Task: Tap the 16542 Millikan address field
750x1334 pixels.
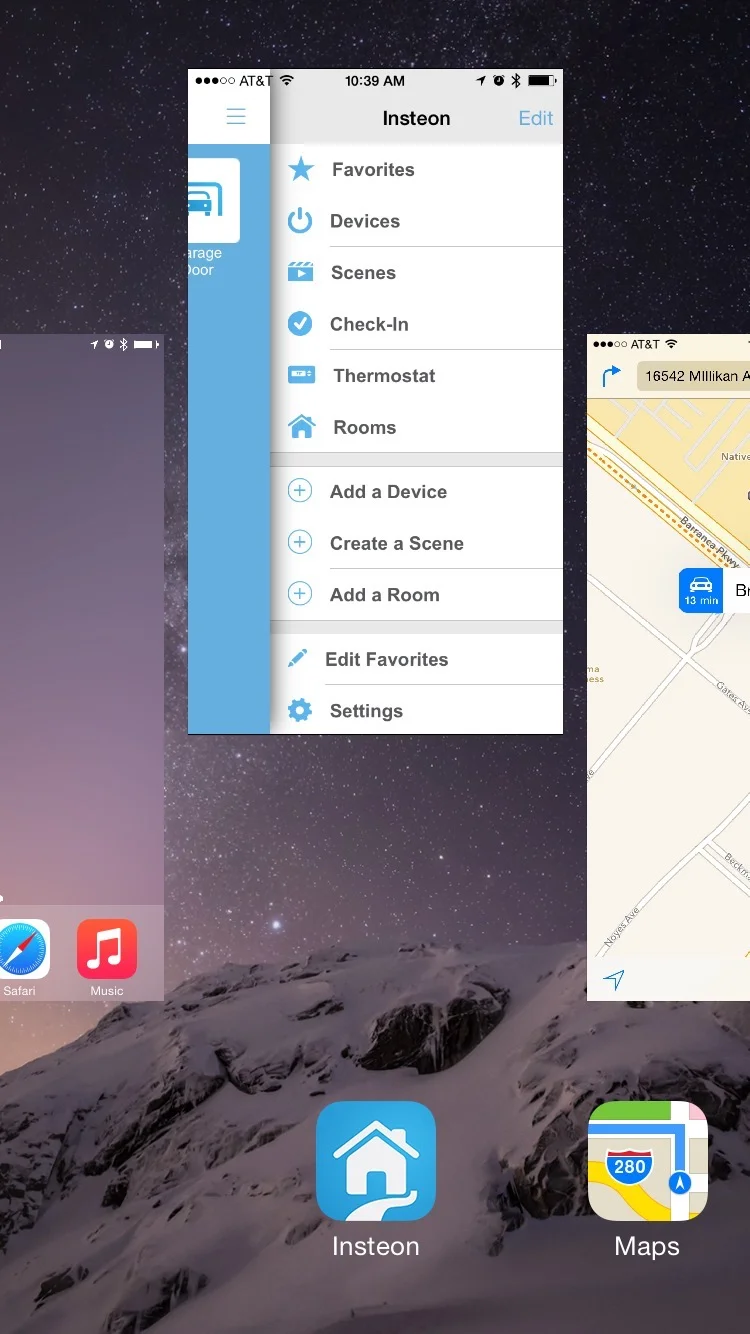Action: (x=693, y=376)
